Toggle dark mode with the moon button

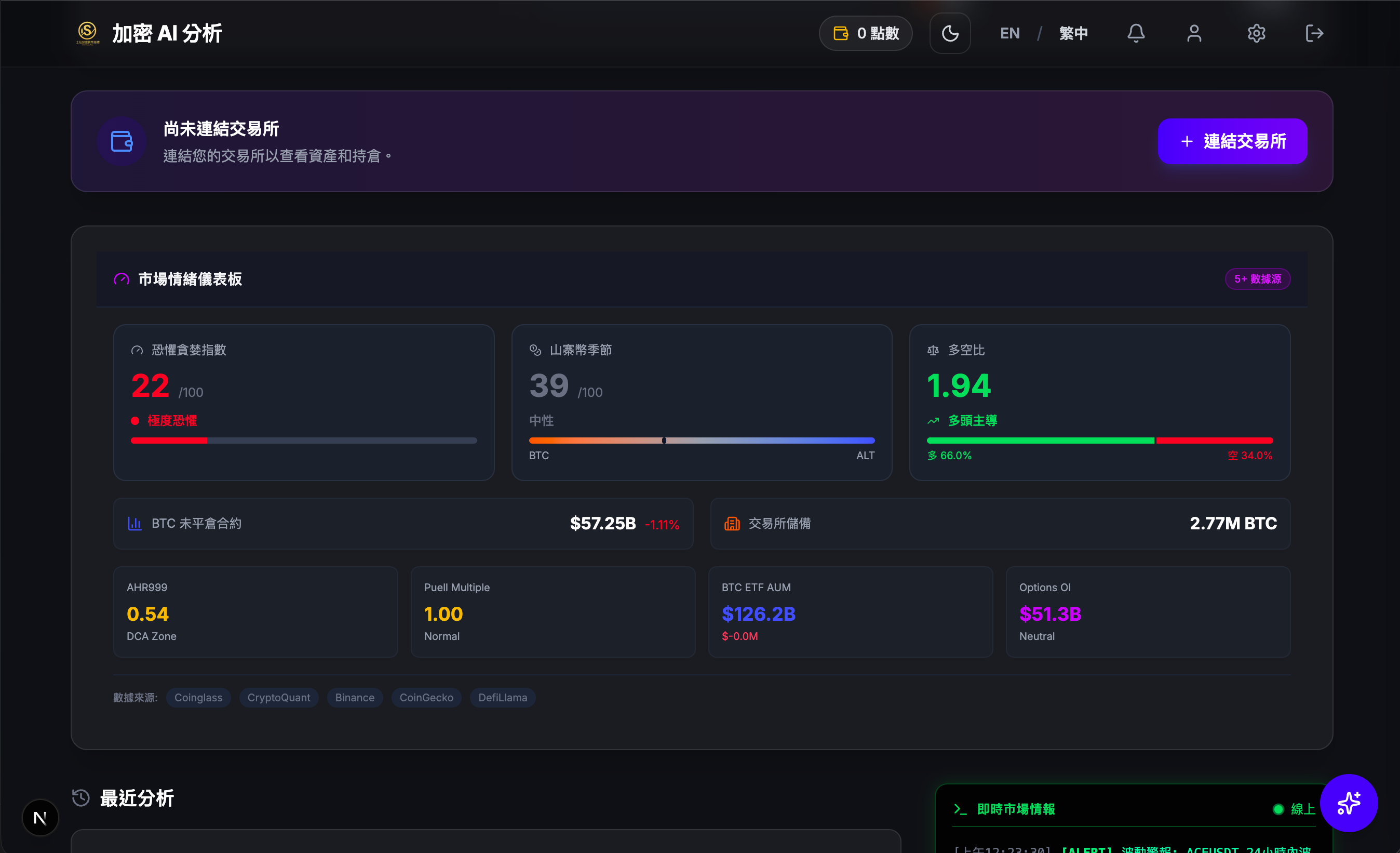949,33
